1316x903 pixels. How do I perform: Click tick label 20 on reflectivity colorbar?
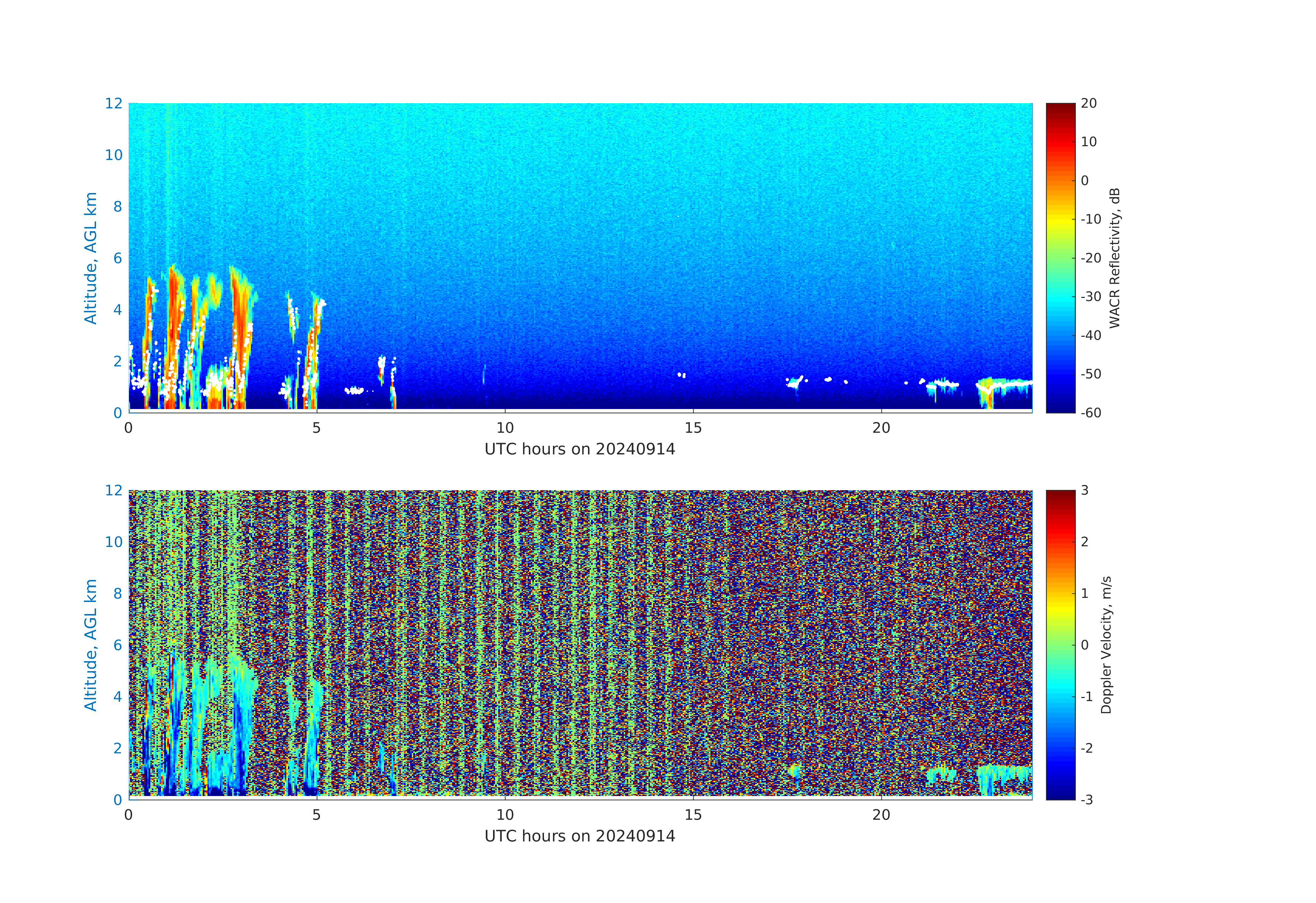tap(1088, 104)
